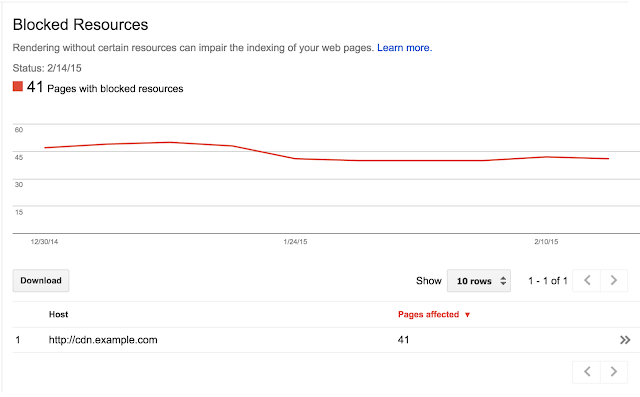Screen dimensions: 640x397
Task: Click the 2/10/15 point on the chart line
Action: 546,157
